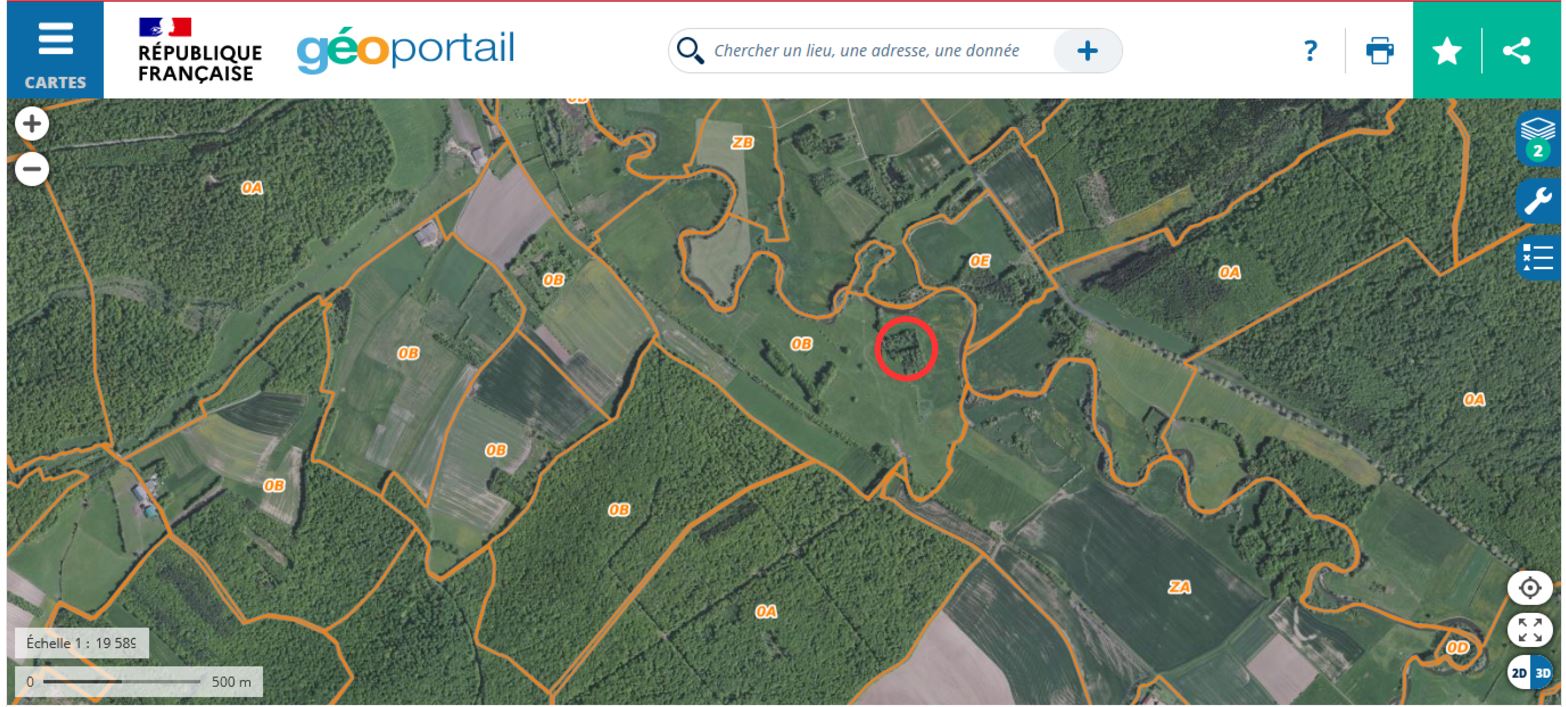The width and height of the screenshot is (1566, 707).
Task: Center map on my location
Action: [1530, 588]
